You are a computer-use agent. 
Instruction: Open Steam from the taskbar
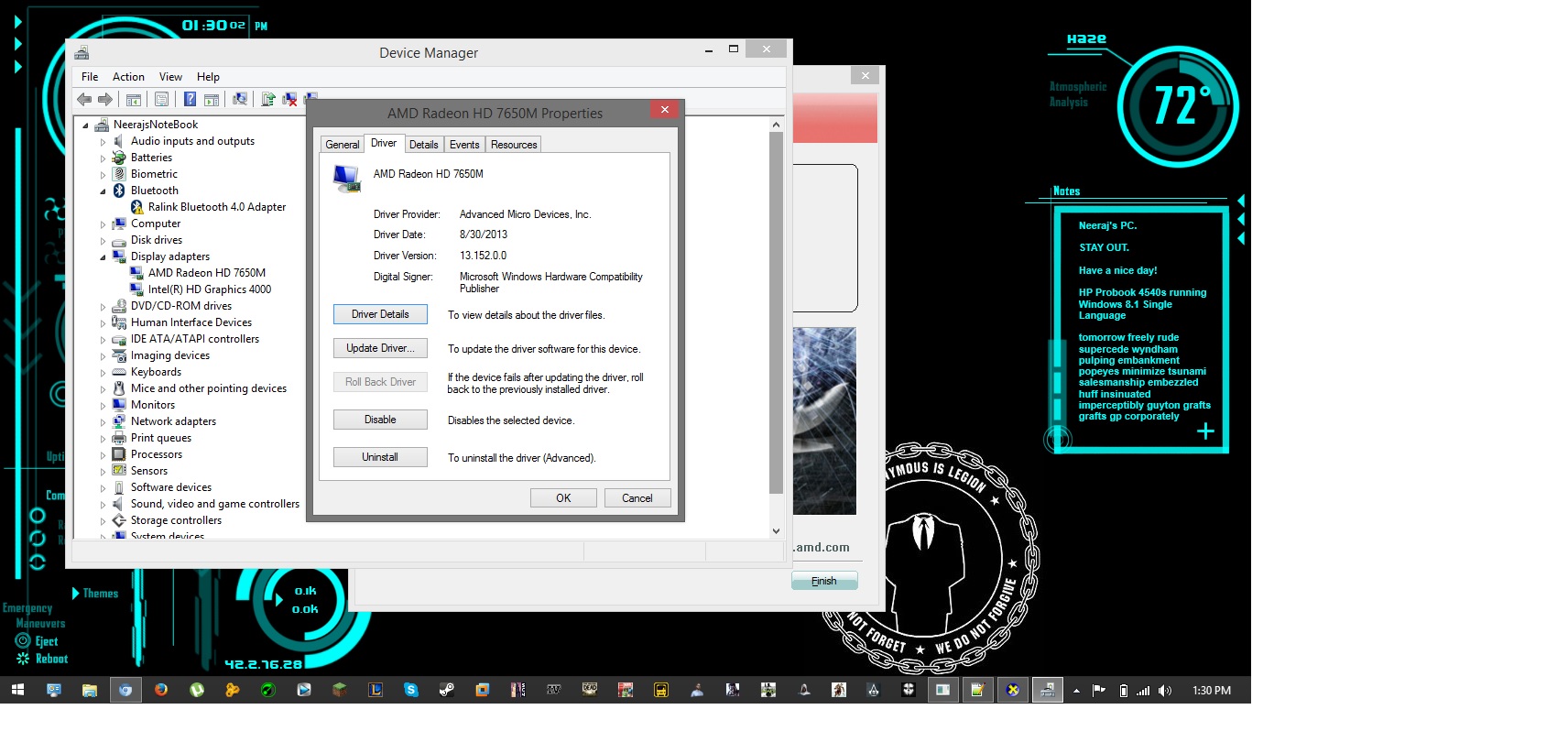[x=447, y=690]
